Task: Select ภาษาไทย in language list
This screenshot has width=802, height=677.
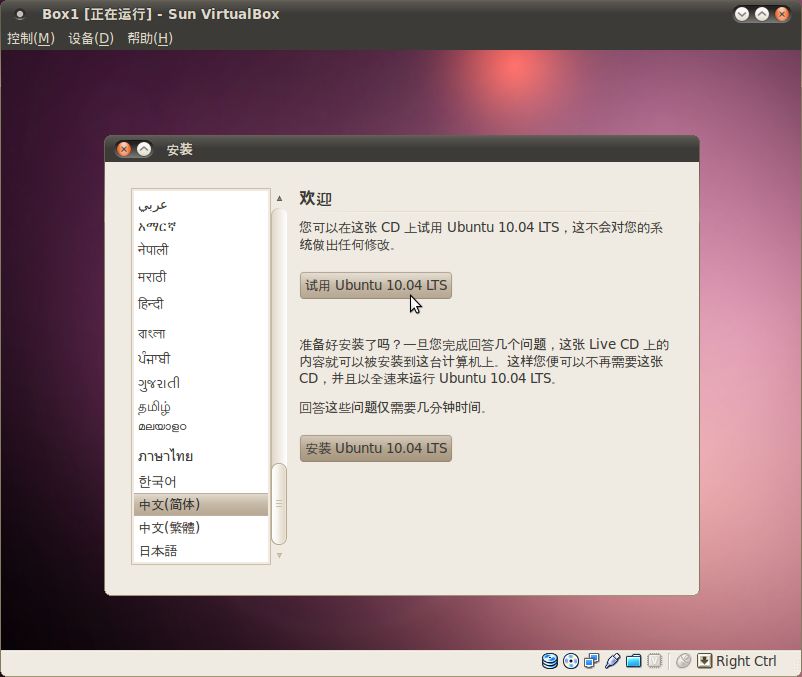Action: (x=200, y=456)
